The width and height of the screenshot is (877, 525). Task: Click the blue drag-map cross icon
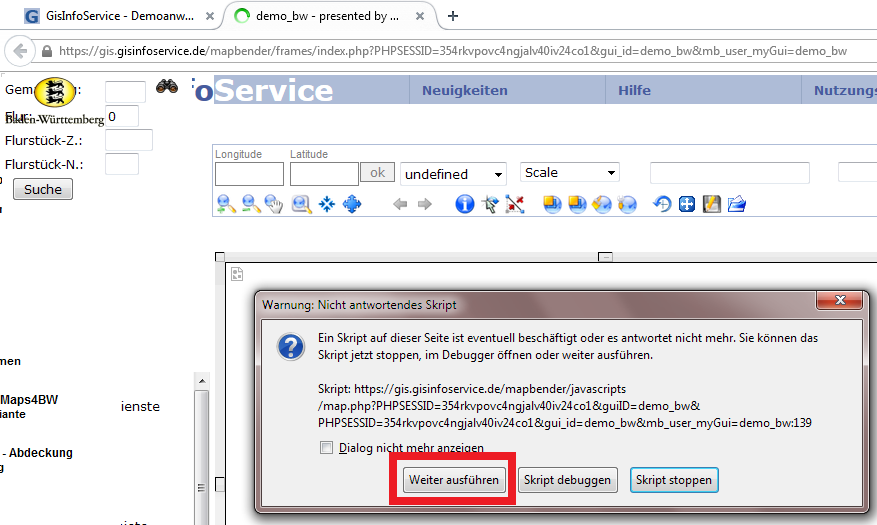coord(687,204)
